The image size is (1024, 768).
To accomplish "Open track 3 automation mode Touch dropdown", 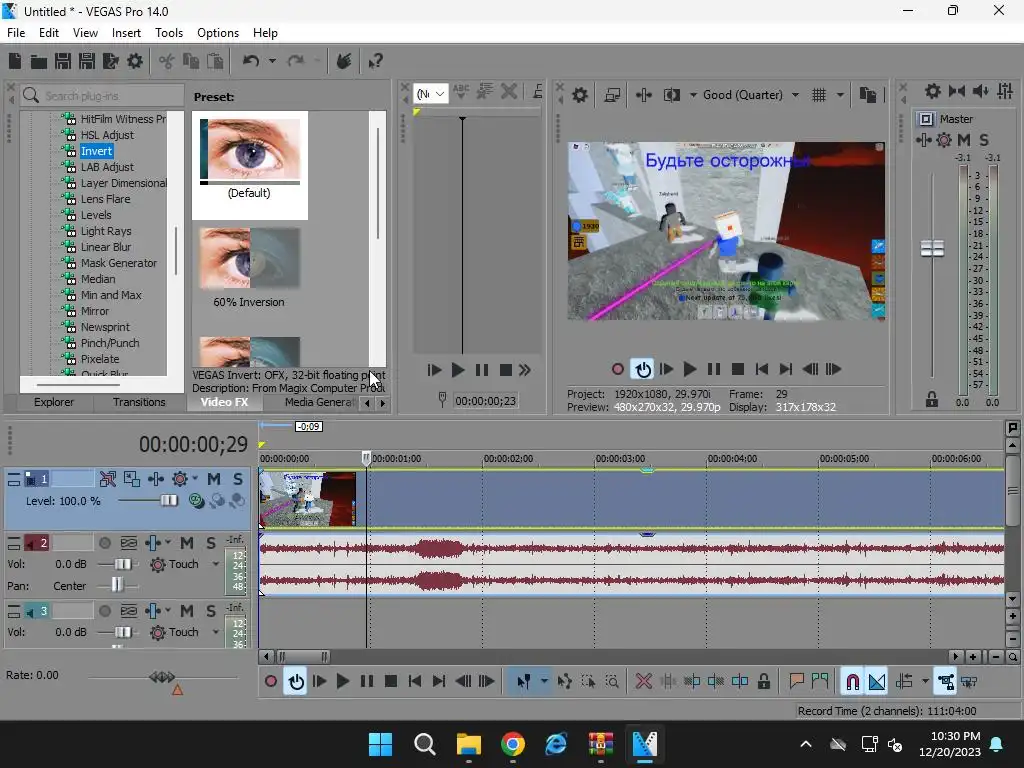I will click(216, 632).
